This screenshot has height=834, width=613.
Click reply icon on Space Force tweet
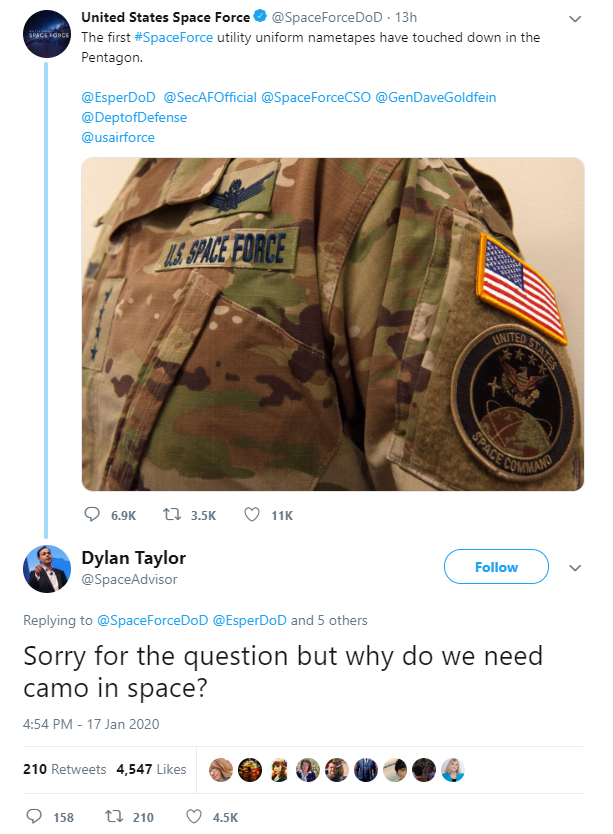[x=93, y=515]
